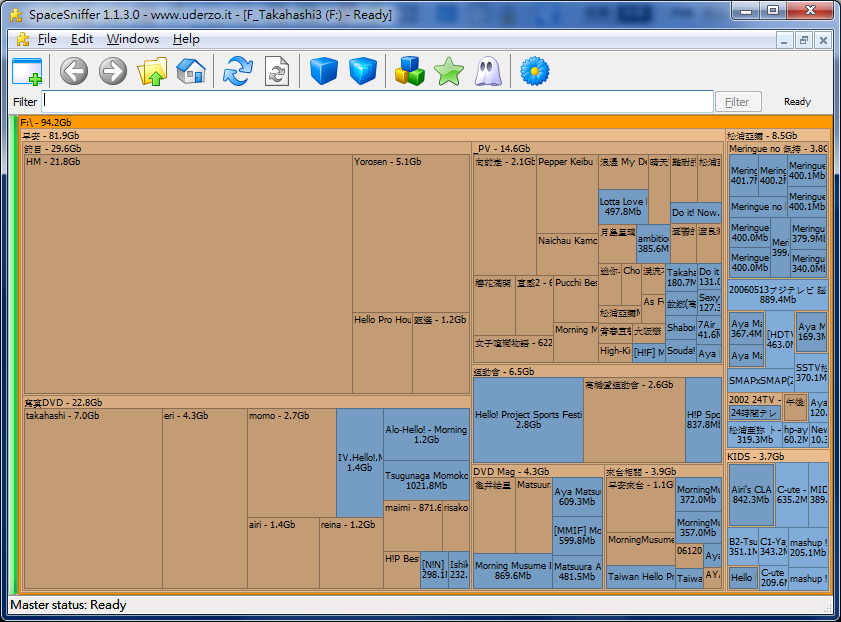841x622 pixels.
Task: Select the Lotta Love 497.8Mb file
Action: (x=623, y=206)
